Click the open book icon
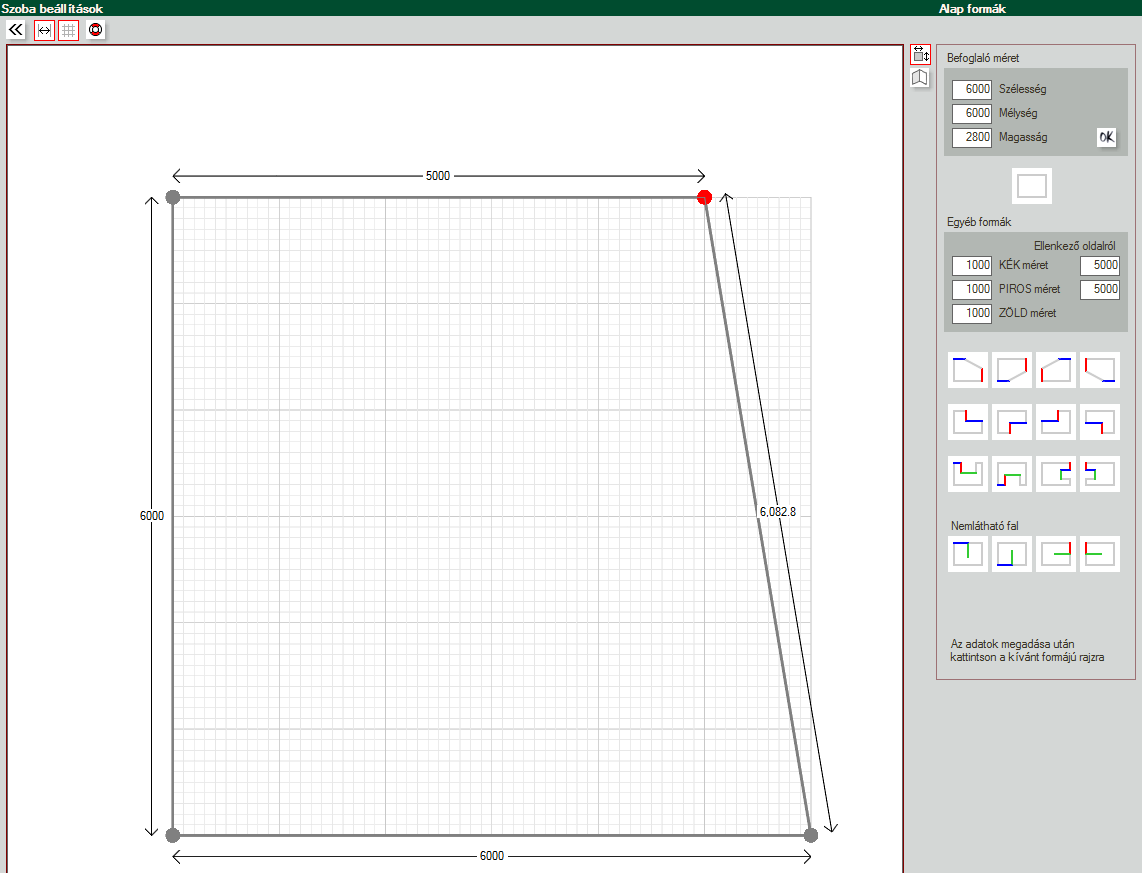 [x=920, y=78]
